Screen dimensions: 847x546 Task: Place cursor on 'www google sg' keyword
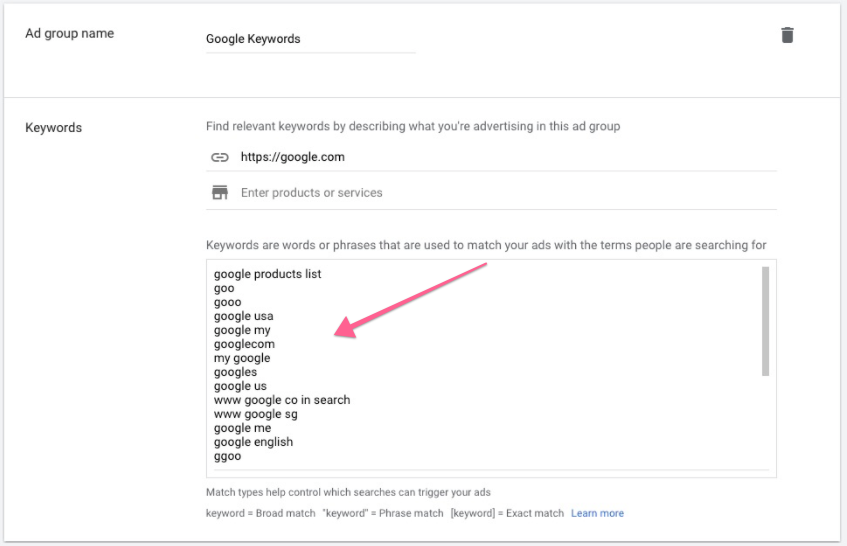click(x=256, y=414)
